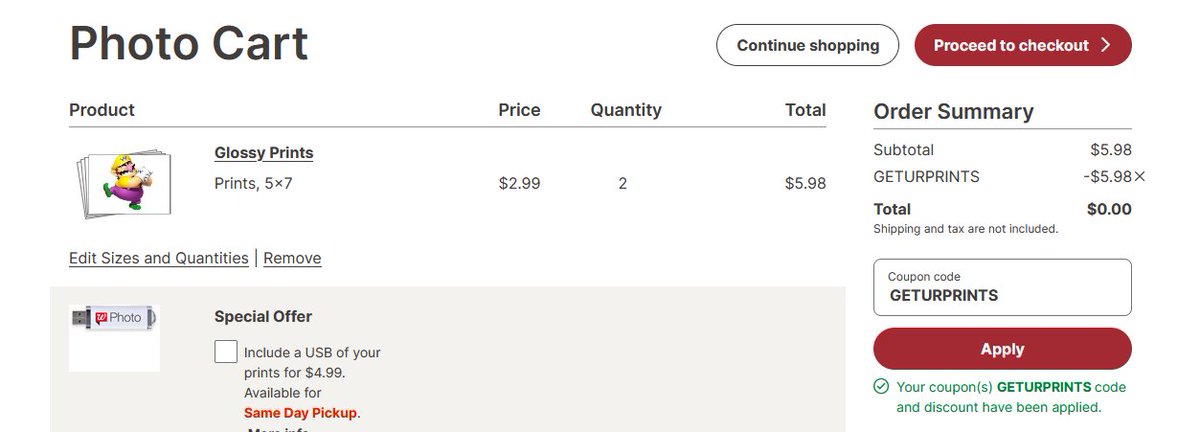Remove the Glossy Prints item from cart
This screenshot has width=1200, height=432.
coord(292,258)
